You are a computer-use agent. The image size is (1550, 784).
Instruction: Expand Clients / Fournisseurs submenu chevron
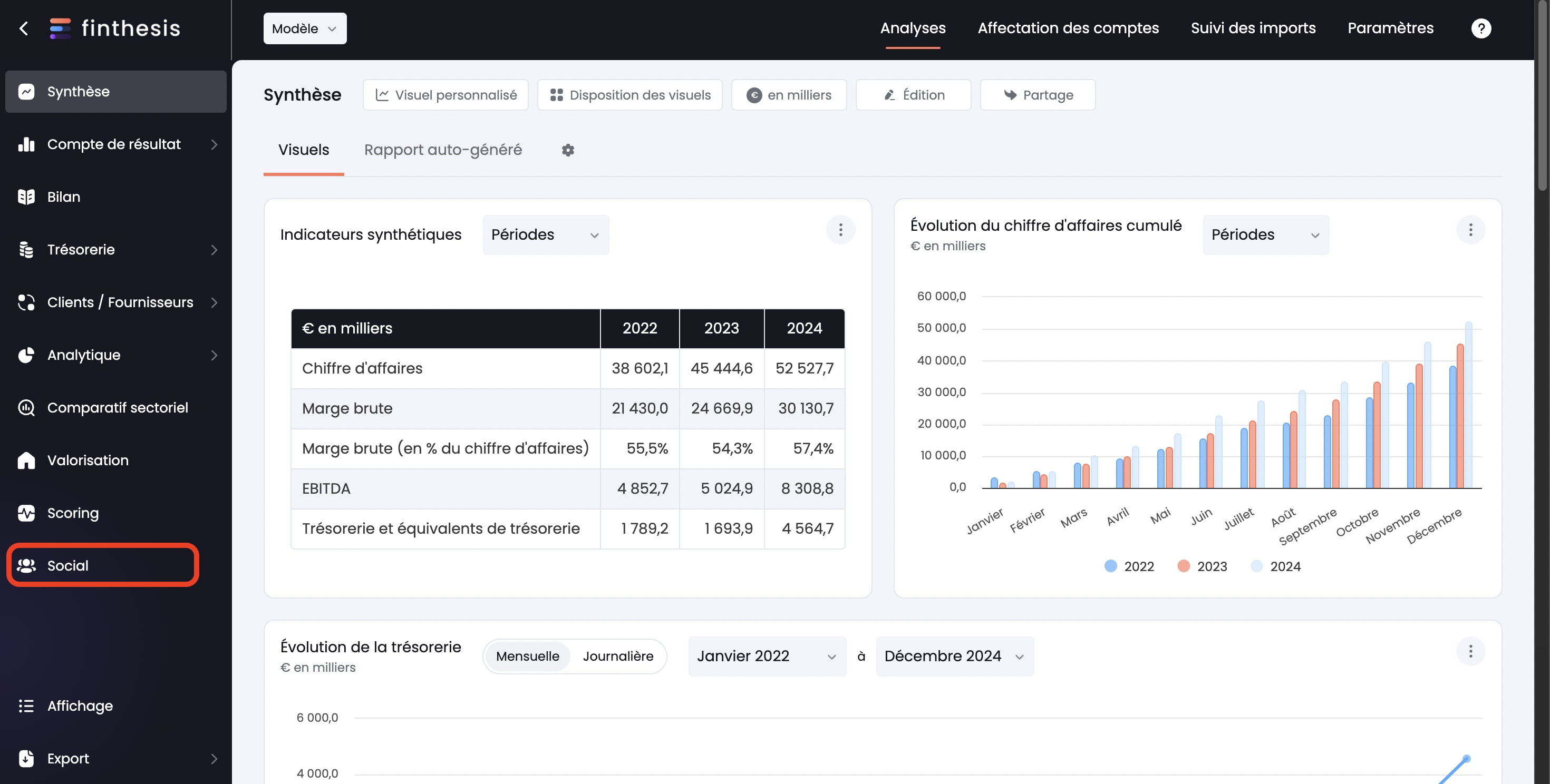[x=214, y=302]
